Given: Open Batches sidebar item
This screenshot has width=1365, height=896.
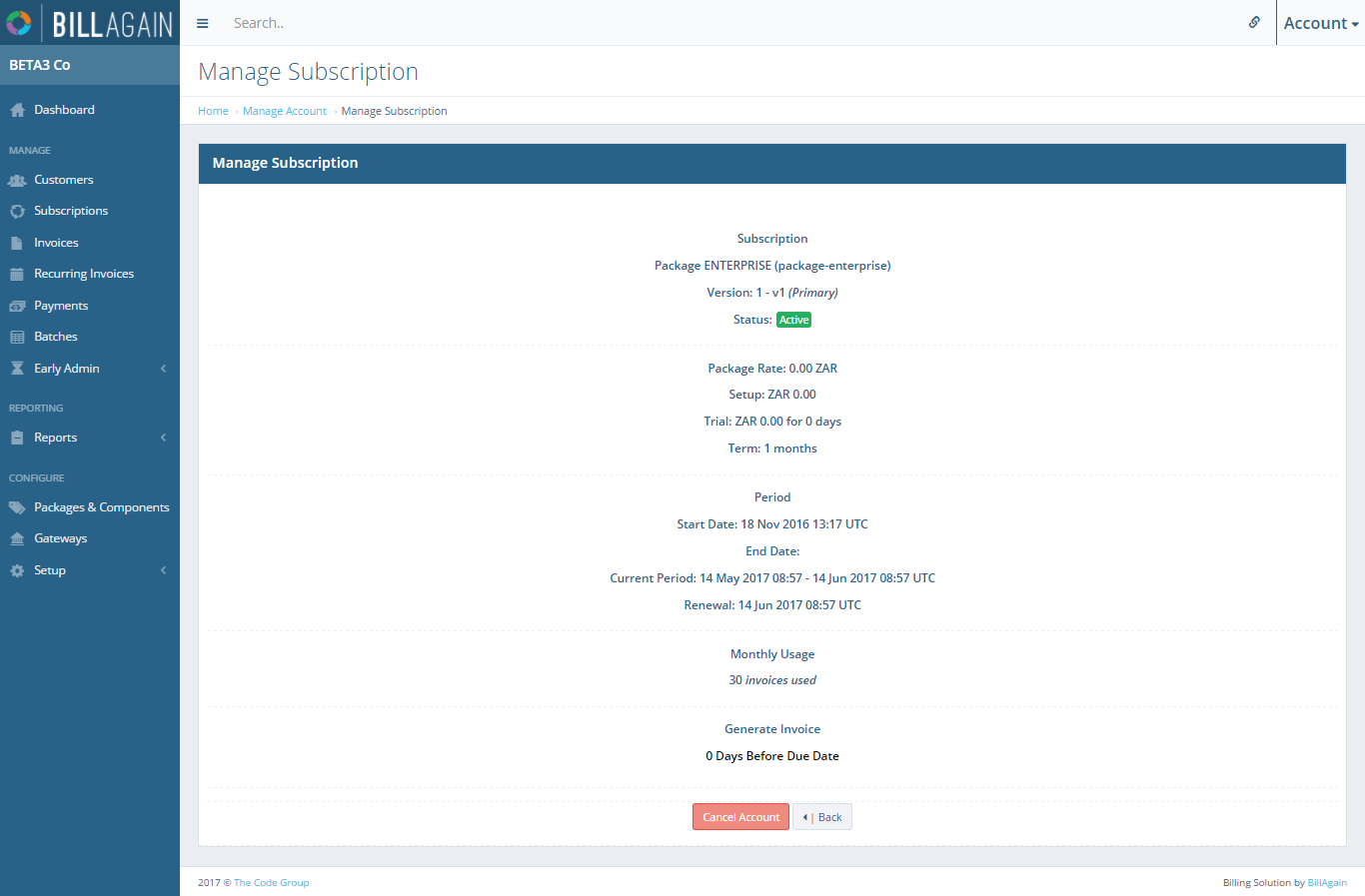Looking at the screenshot, I should tap(56, 337).
